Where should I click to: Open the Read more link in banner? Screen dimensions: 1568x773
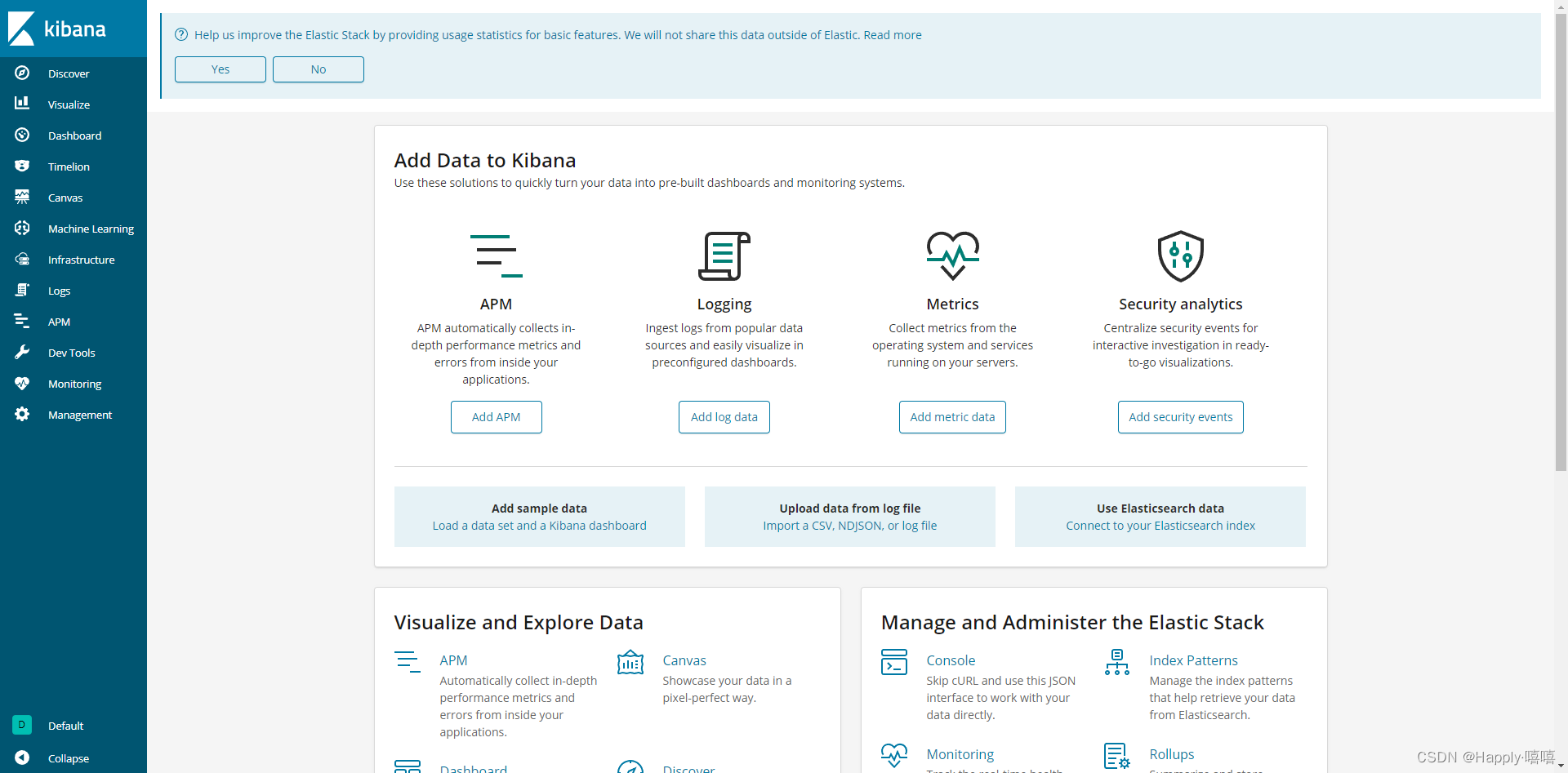pyautogui.click(x=893, y=35)
